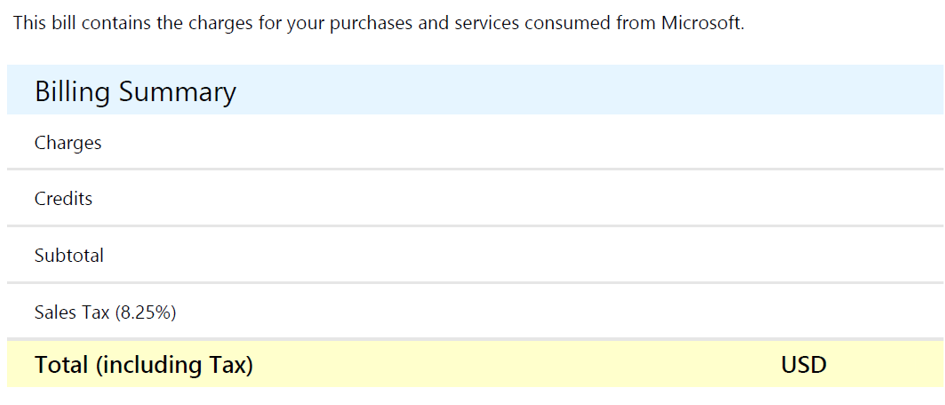Screen dimensions: 945x405
Task: Click the word Billing in the blue header
Action: [72, 93]
